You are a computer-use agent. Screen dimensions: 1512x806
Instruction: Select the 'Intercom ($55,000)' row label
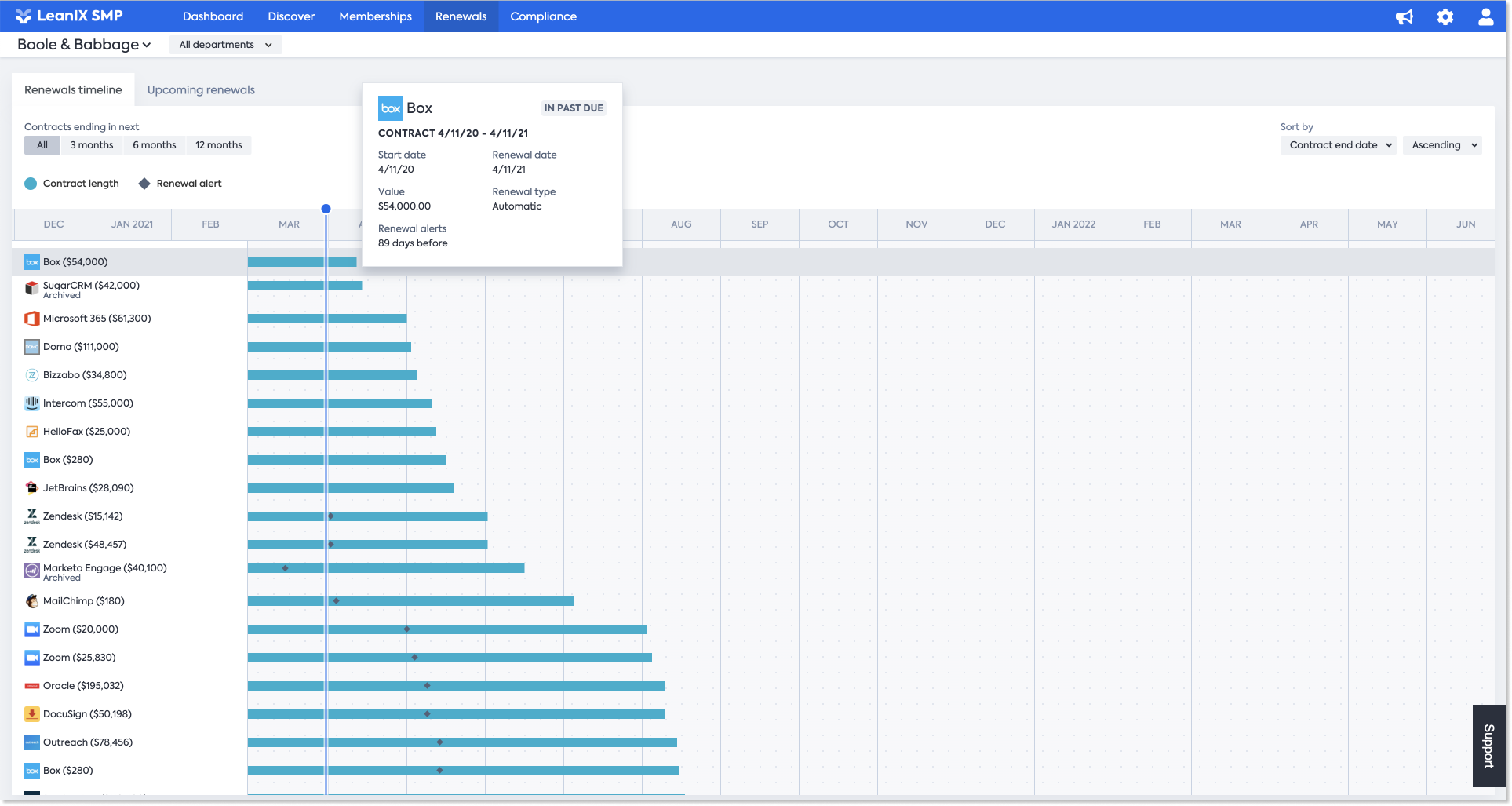[88, 403]
